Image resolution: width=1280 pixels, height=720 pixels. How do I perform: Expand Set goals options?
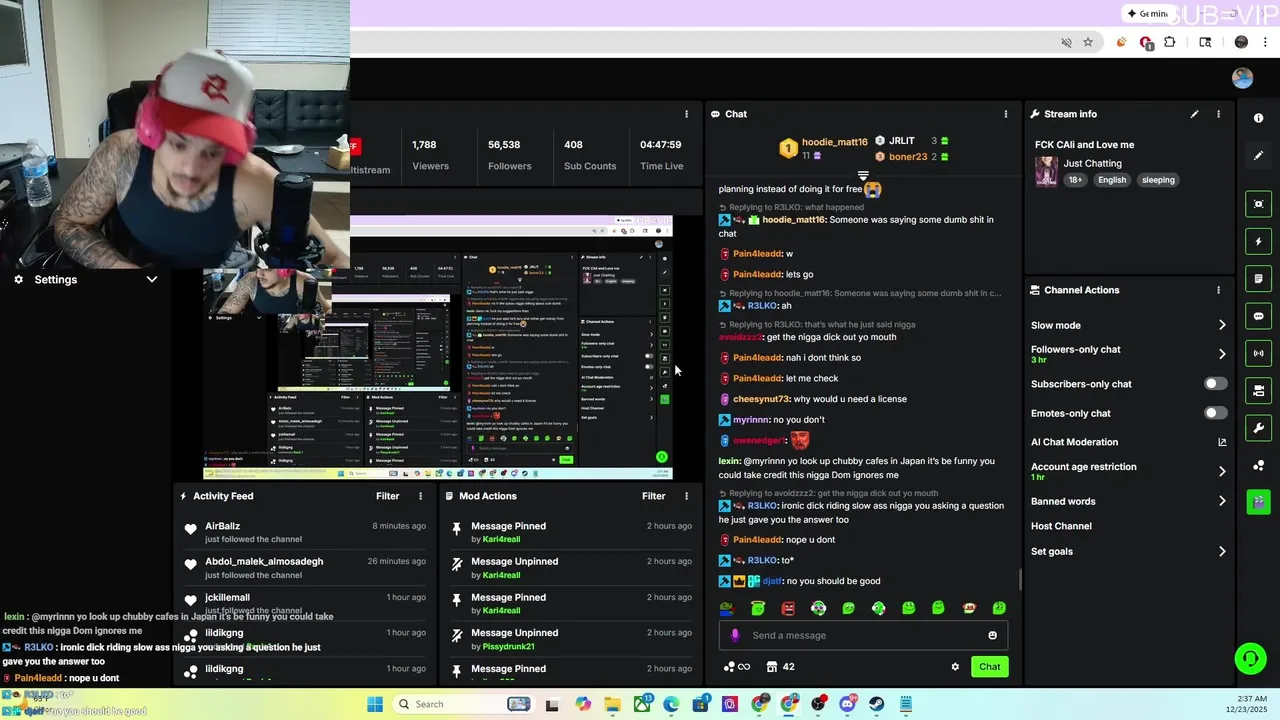click(1222, 551)
